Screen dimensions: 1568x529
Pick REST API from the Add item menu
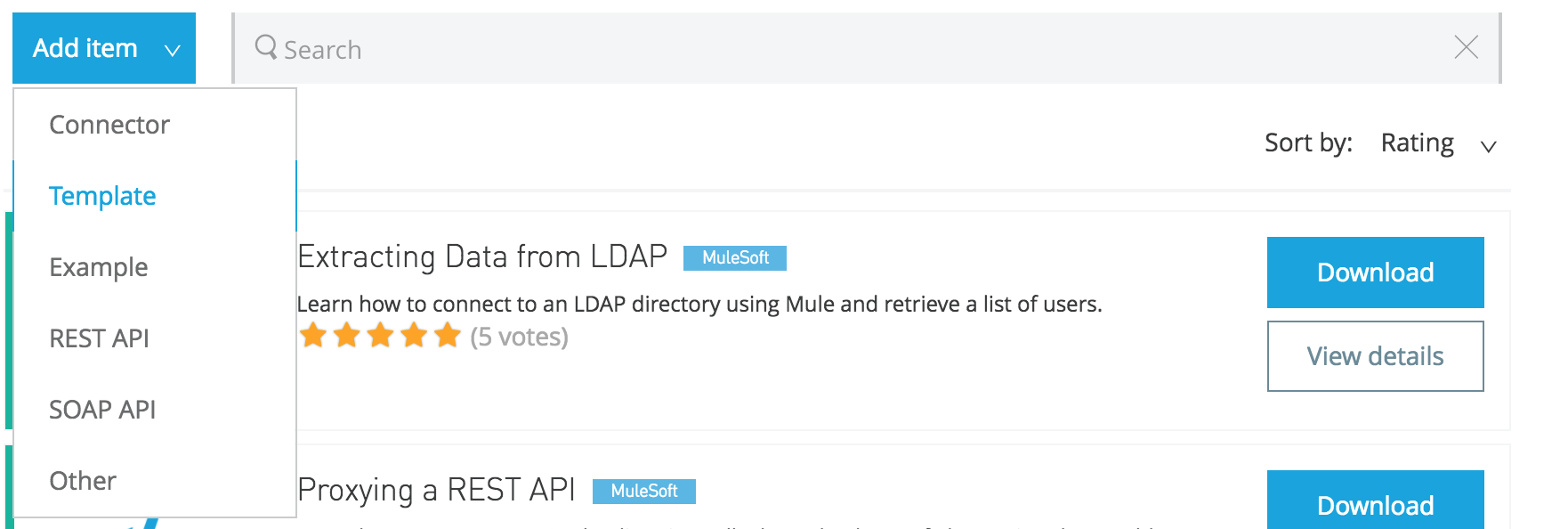99,338
